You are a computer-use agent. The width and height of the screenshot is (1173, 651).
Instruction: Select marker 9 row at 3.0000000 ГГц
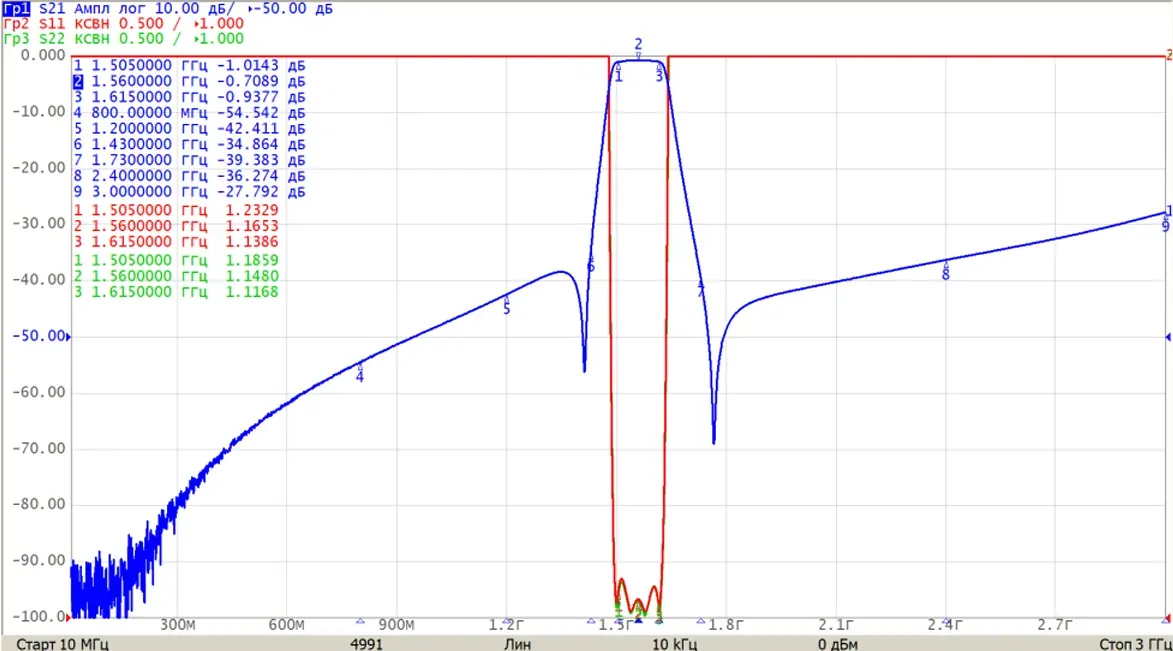tap(189, 191)
